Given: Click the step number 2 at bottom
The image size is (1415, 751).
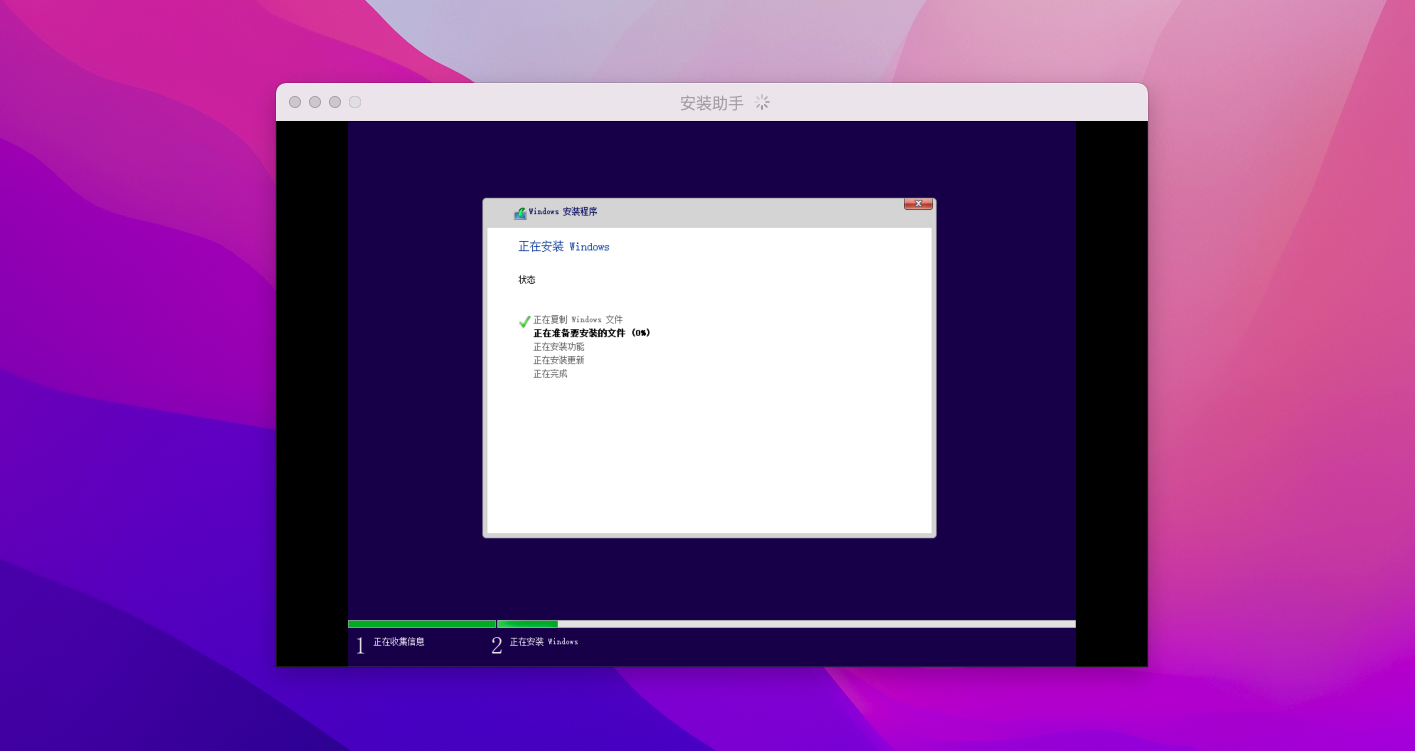Looking at the screenshot, I should point(496,646).
